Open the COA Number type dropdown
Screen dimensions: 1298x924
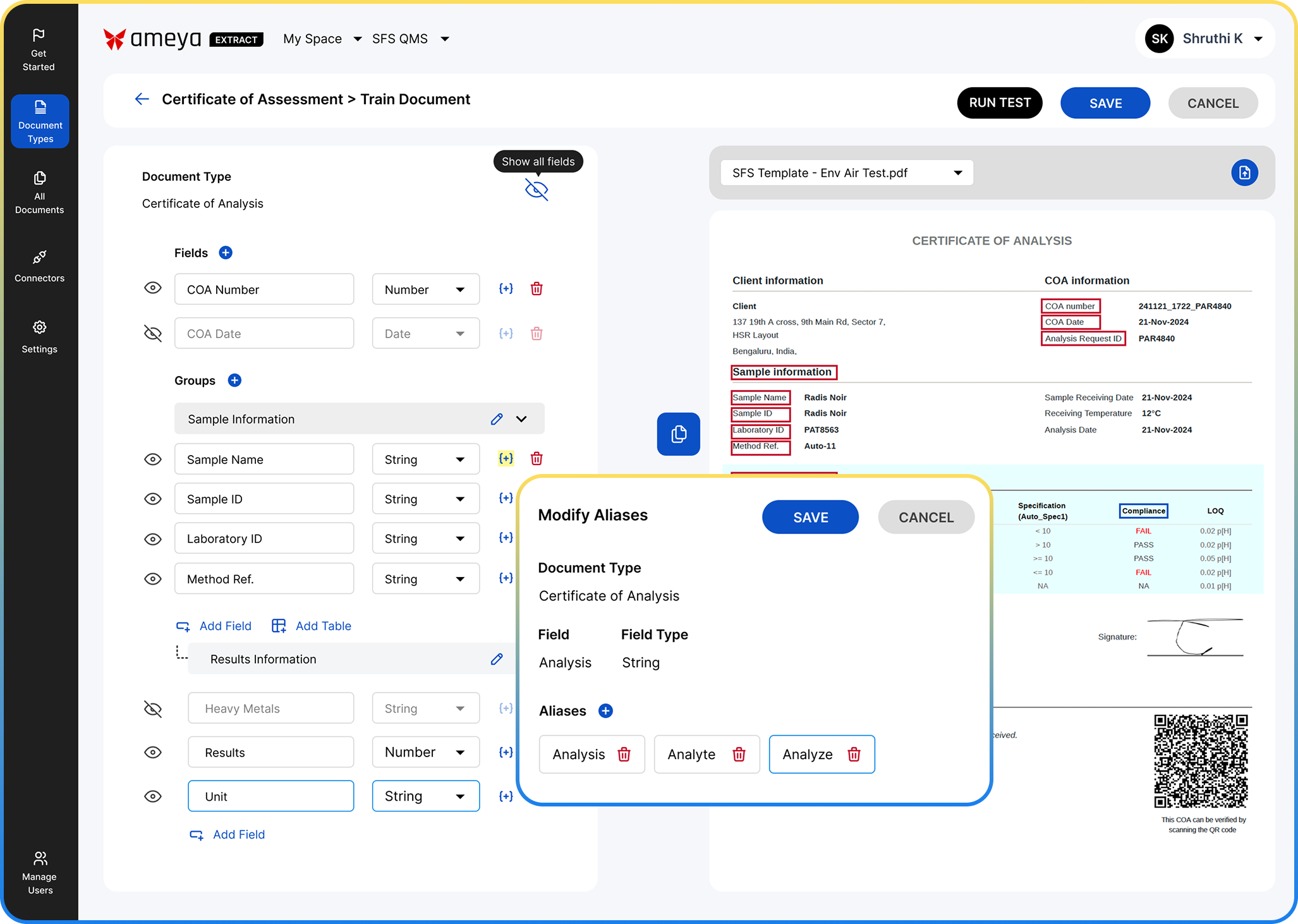click(425, 289)
